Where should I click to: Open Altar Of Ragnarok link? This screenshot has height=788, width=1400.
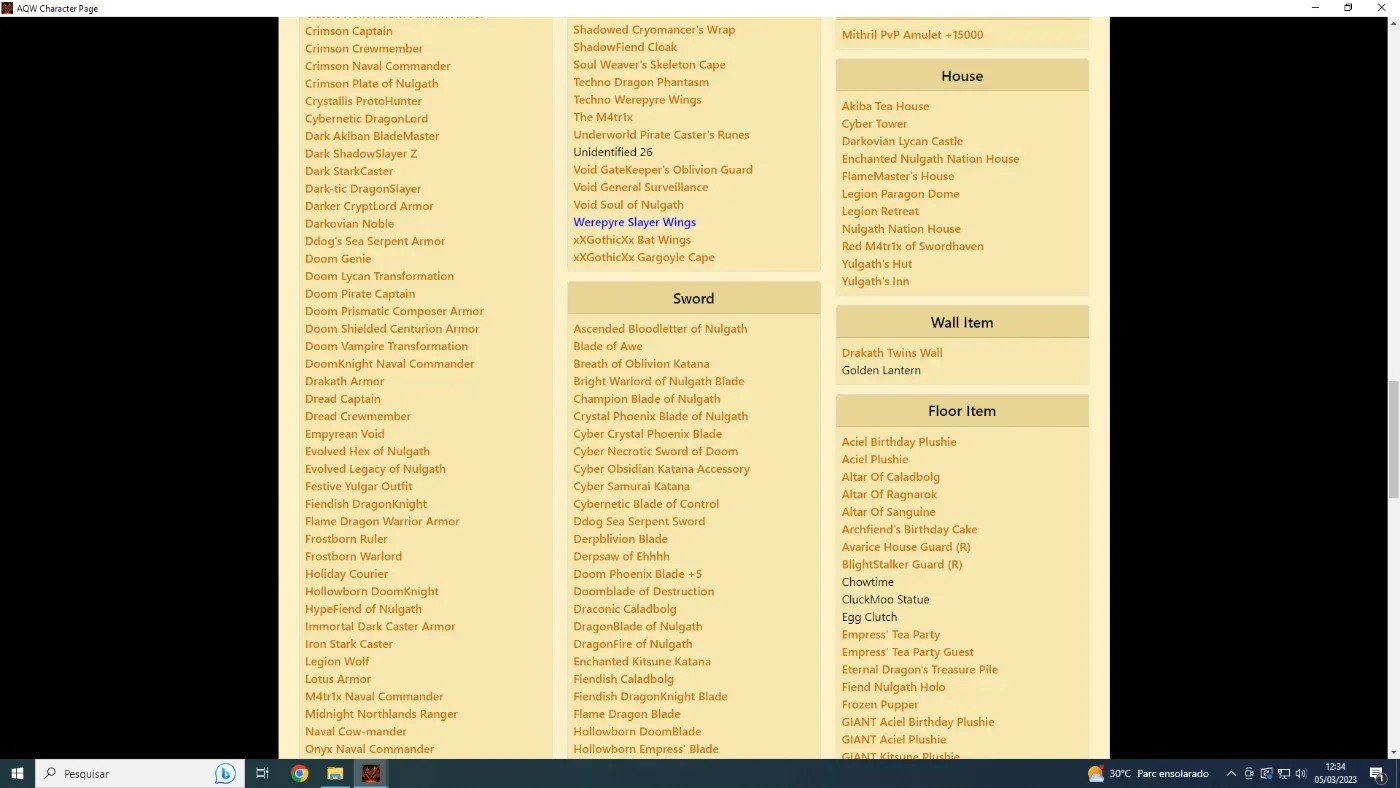coord(889,494)
